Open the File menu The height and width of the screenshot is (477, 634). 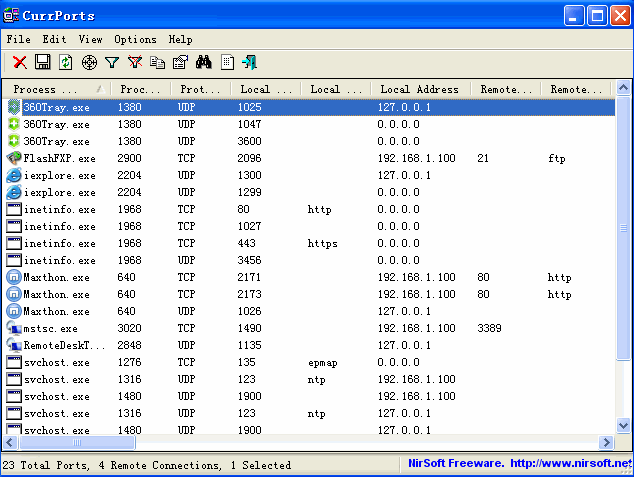[18, 39]
